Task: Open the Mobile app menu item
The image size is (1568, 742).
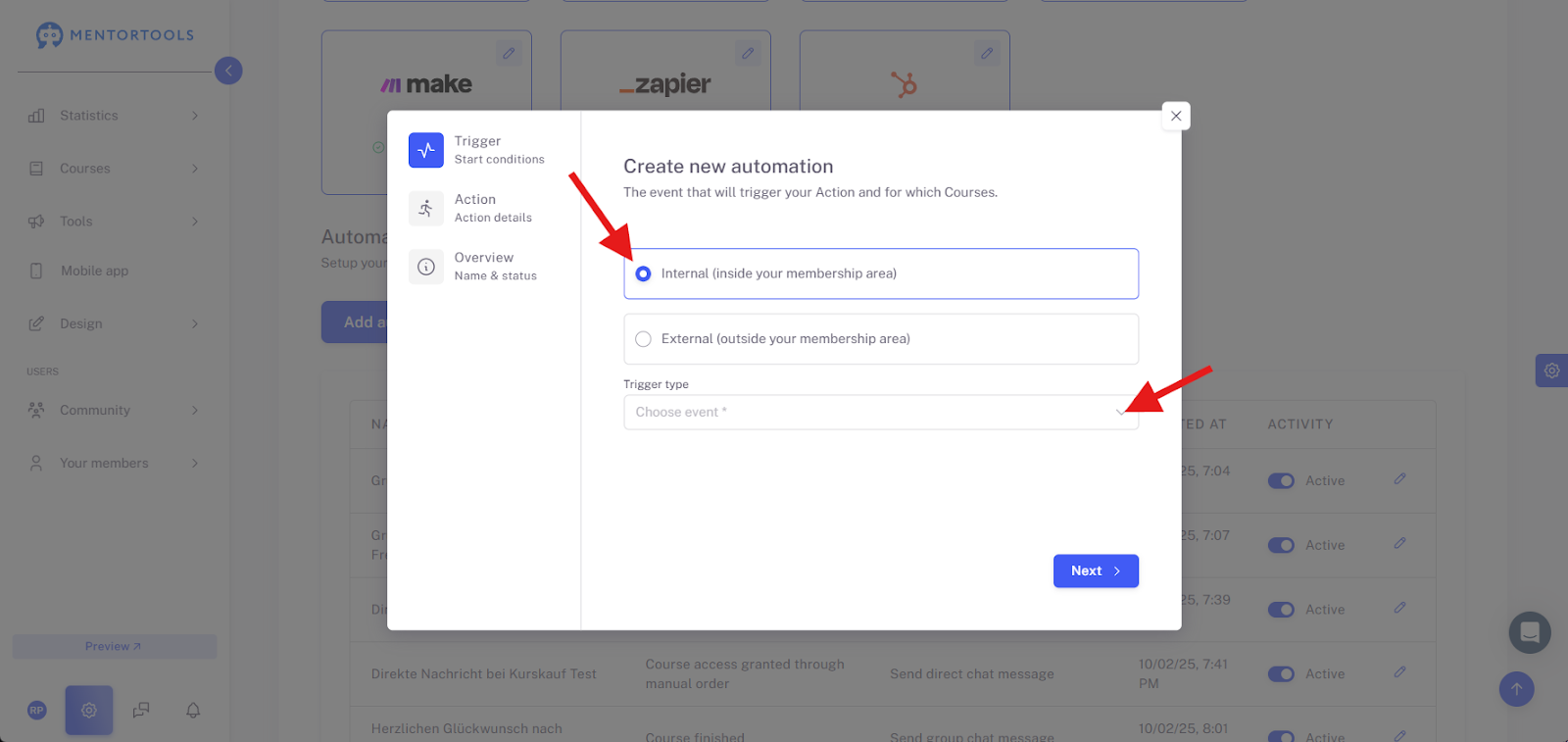Action: [x=94, y=272]
